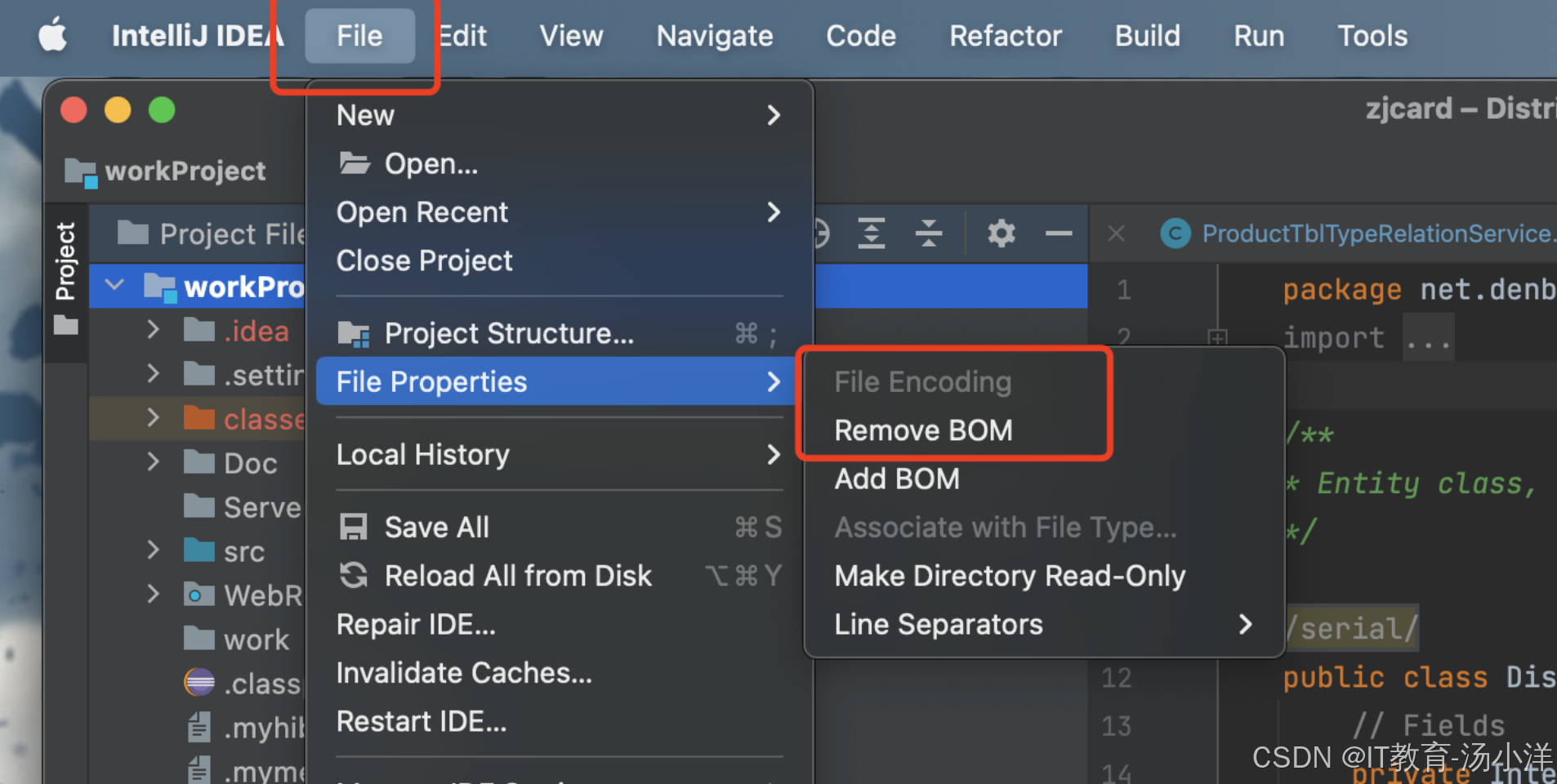
Task: Open the Run menu
Action: click(1259, 36)
